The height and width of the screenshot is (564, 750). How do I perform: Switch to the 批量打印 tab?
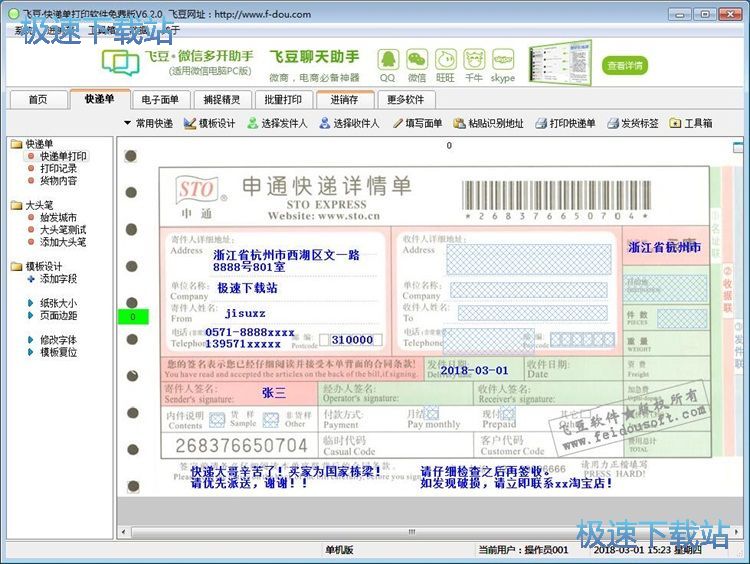[283, 100]
